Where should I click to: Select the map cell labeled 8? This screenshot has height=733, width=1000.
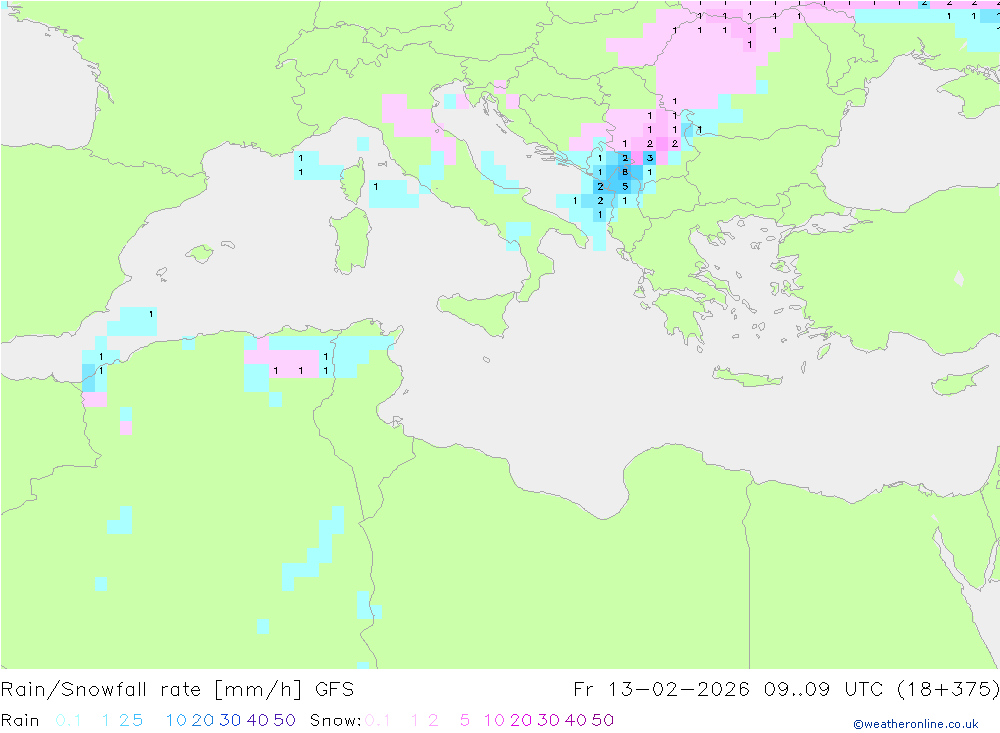pyautogui.click(x=625, y=172)
